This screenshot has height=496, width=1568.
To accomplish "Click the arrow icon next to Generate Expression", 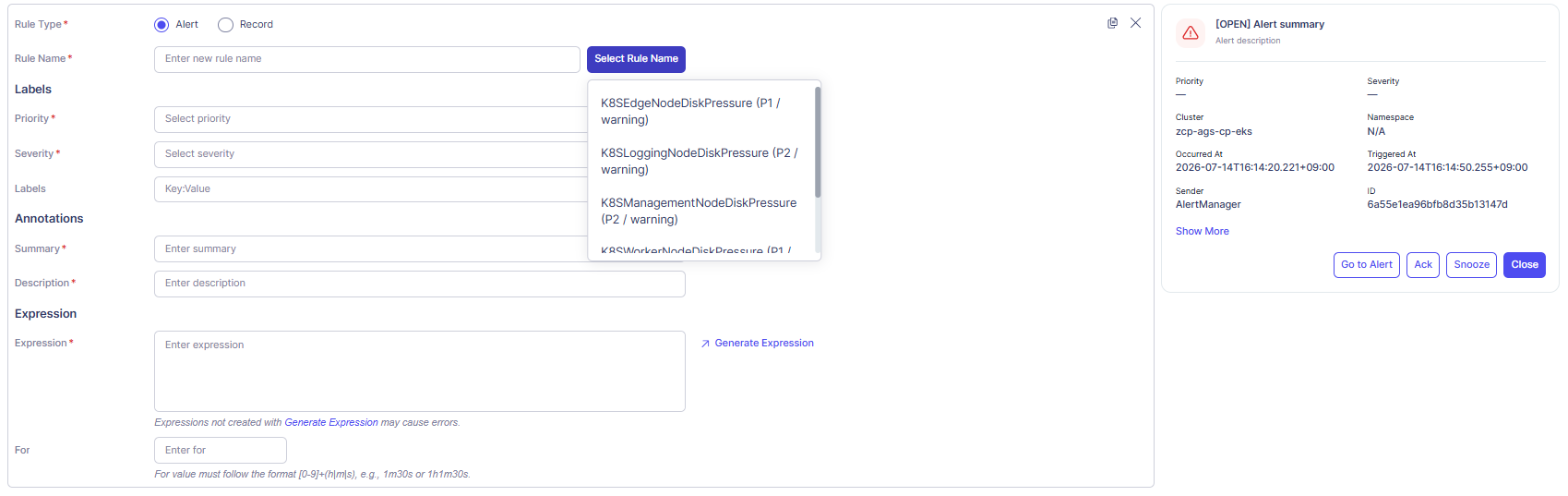I will pyautogui.click(x=705, y=344).
